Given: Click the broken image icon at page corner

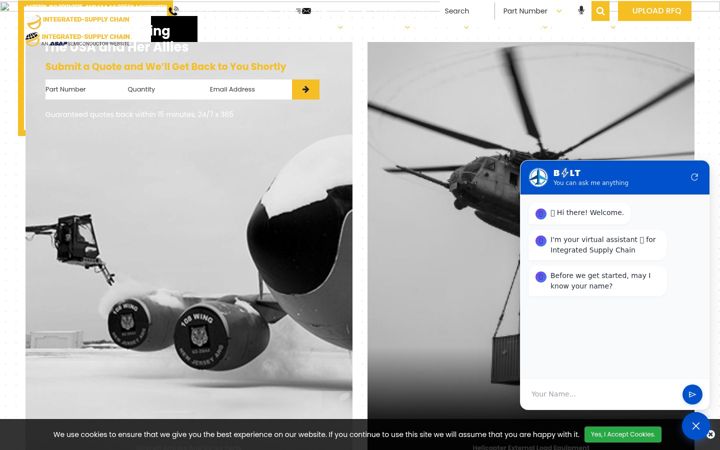Looking at the screenshot, I should [x=5, y=7].
